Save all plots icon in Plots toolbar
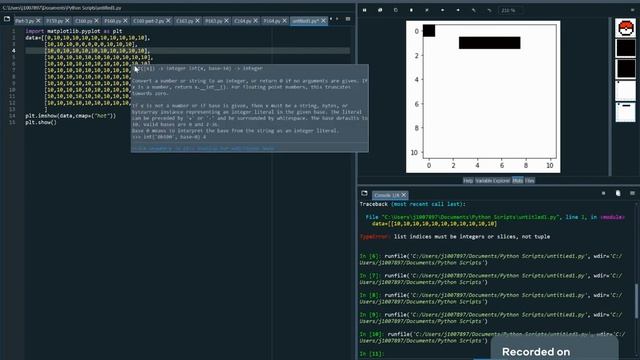This screenshot has width=640, height=360. click(x=380, y=10)
